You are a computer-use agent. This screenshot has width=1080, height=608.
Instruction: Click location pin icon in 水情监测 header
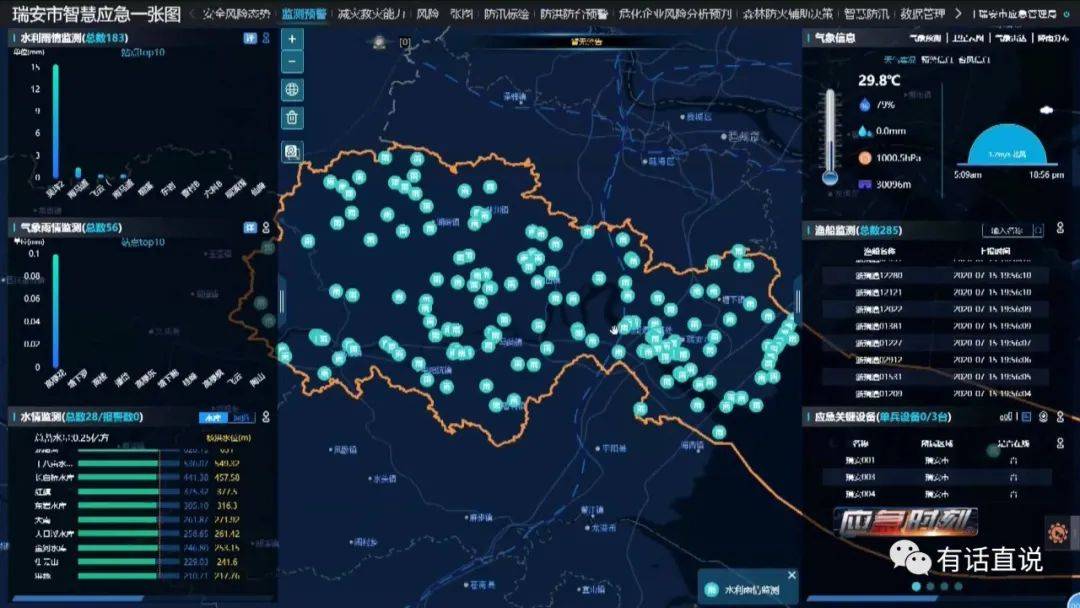266,417
